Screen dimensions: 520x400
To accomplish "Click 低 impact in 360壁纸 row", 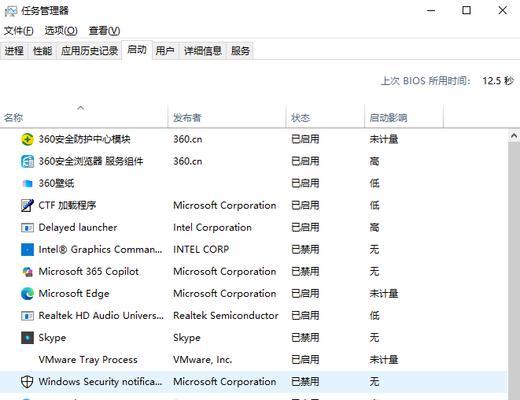I will 374,183.
